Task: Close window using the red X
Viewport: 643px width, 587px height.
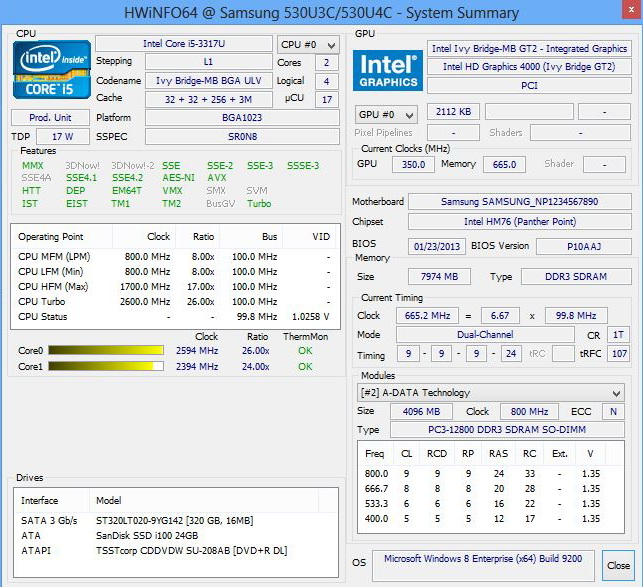Action: click(632, 10)
